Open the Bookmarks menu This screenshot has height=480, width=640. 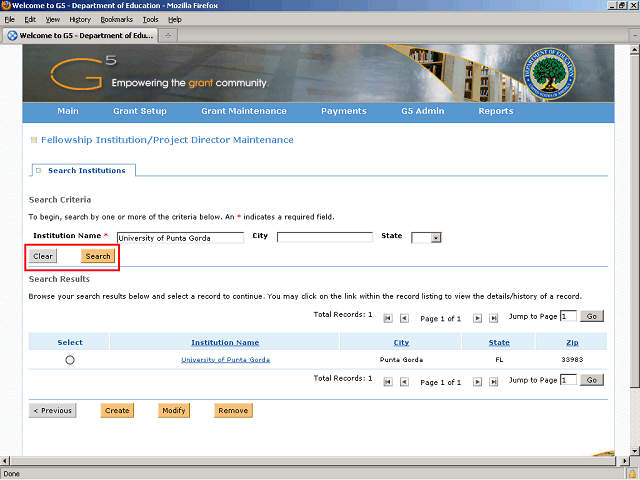[x=117, y=20]
